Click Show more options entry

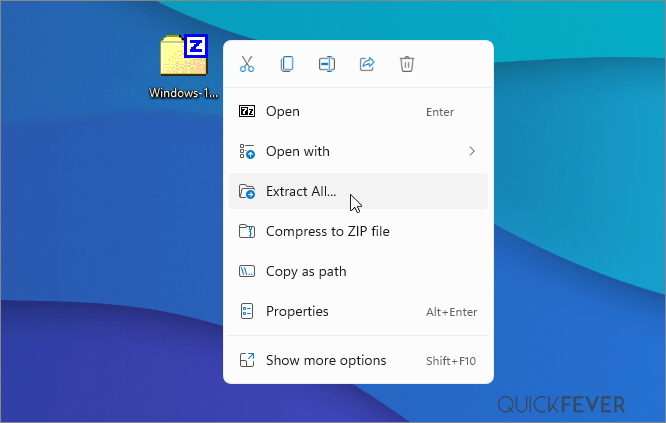(358, 360)
